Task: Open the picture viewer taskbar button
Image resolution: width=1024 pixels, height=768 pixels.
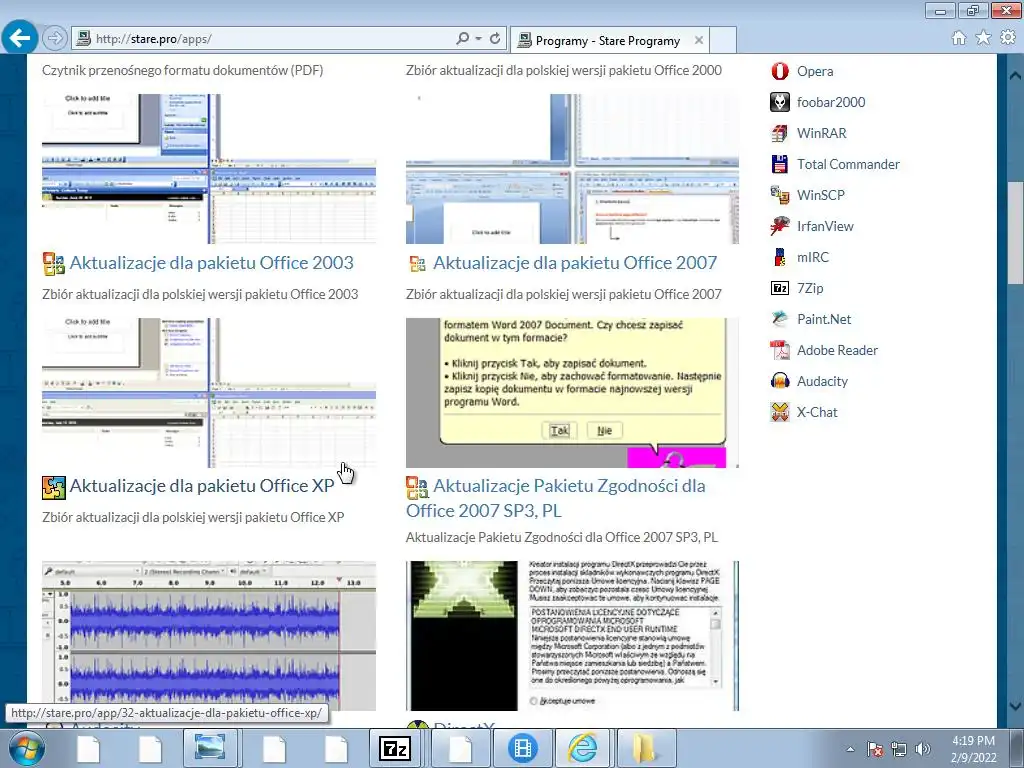Action: tap(210, 748)
